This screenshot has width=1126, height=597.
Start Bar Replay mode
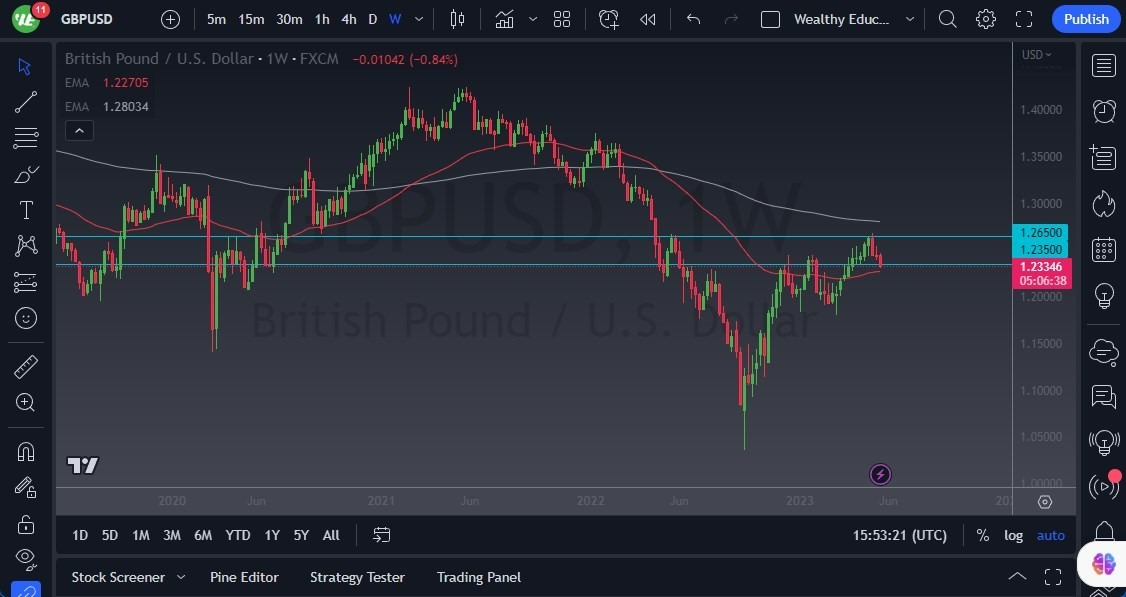tap(646, 18)
